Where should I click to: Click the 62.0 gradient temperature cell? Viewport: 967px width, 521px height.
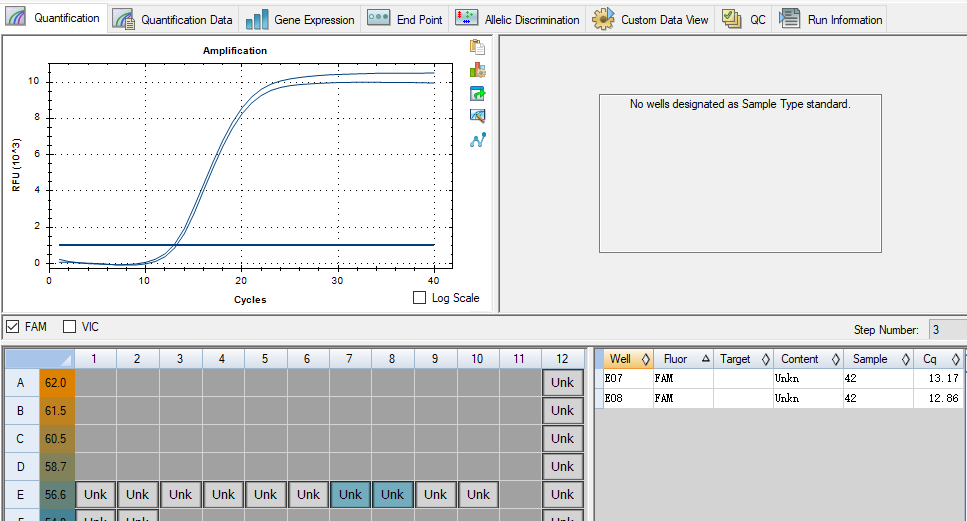tap(57, 382)
